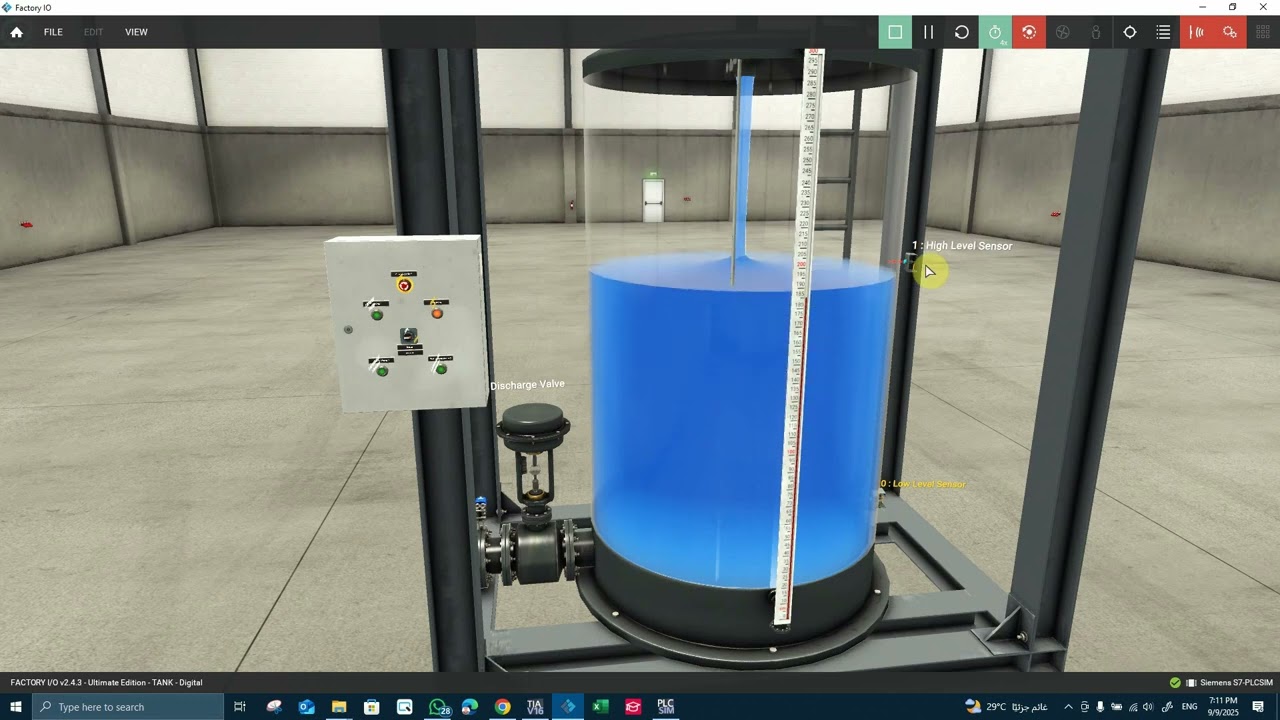The image size is (1280, 720).
Task: Reset the simulation with circular arrow
Action: [x=962, y=32]
